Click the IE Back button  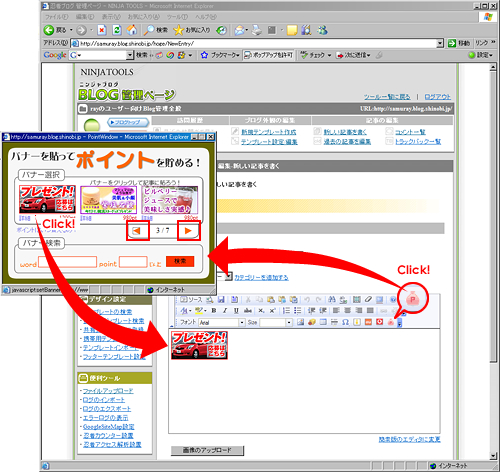coord(55,30)
